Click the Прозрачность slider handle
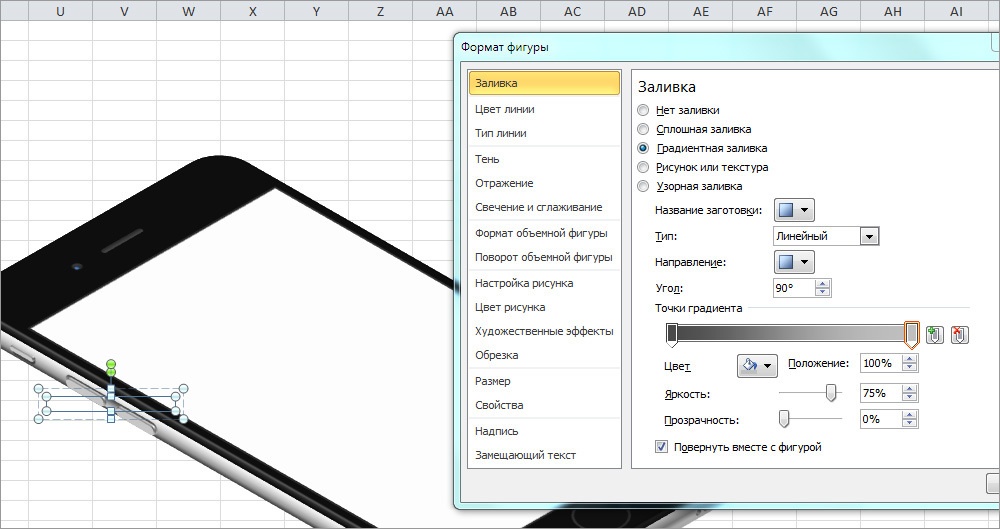 pos(784,419)
